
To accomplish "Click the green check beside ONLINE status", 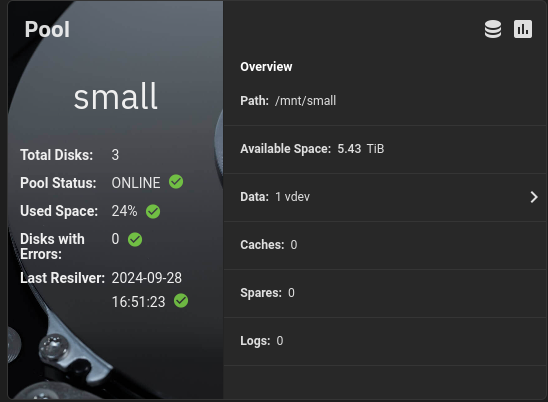I will pyautogui.click(x=176, y=182).
